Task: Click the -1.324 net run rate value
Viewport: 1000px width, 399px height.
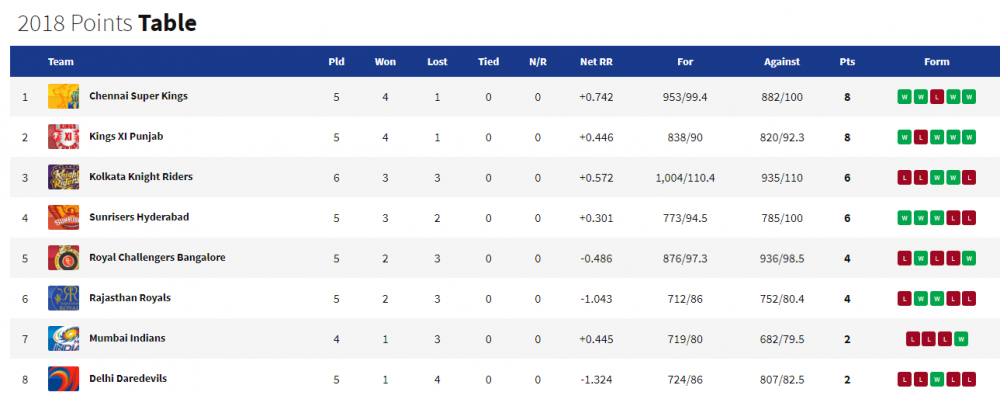Action: coord(596,379)
